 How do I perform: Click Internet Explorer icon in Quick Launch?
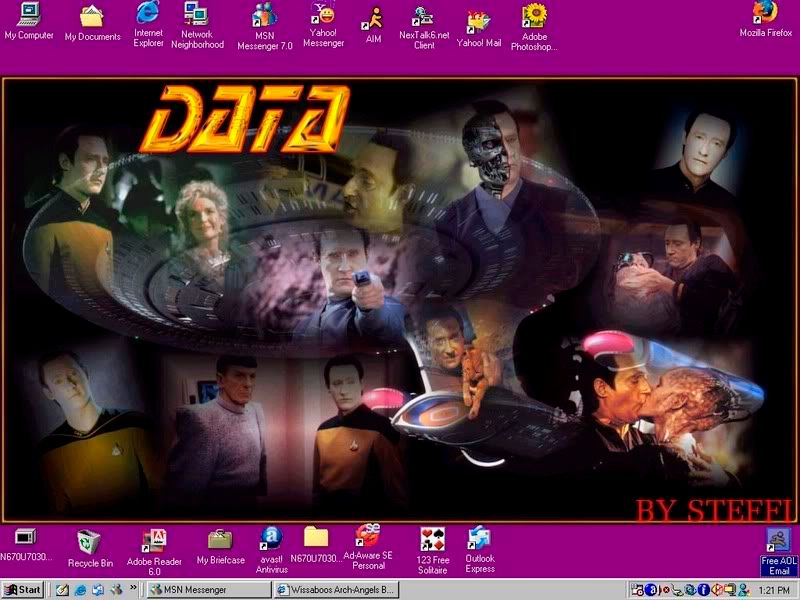[x=81, y=590]
